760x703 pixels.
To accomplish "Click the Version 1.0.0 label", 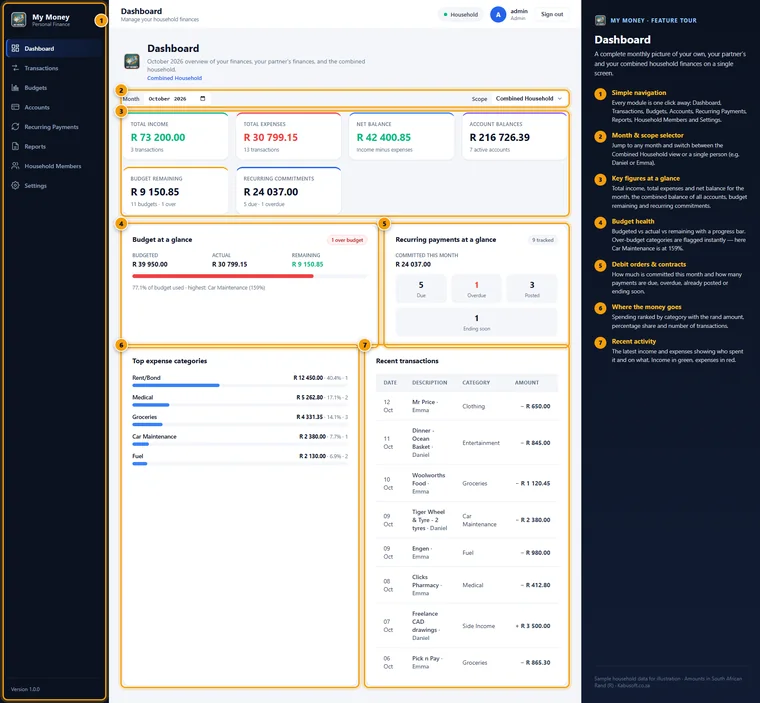I will 25,689.
